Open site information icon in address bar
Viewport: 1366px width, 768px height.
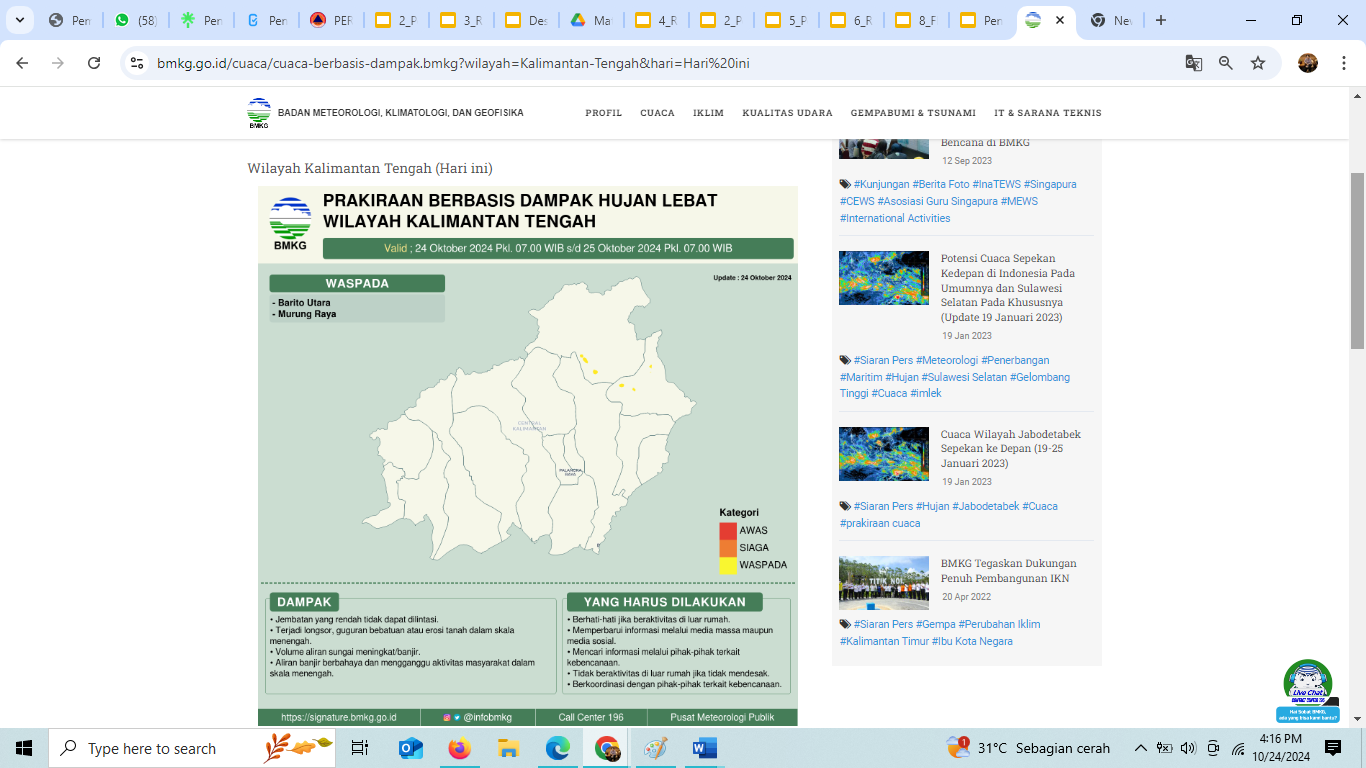coord(138,63)
